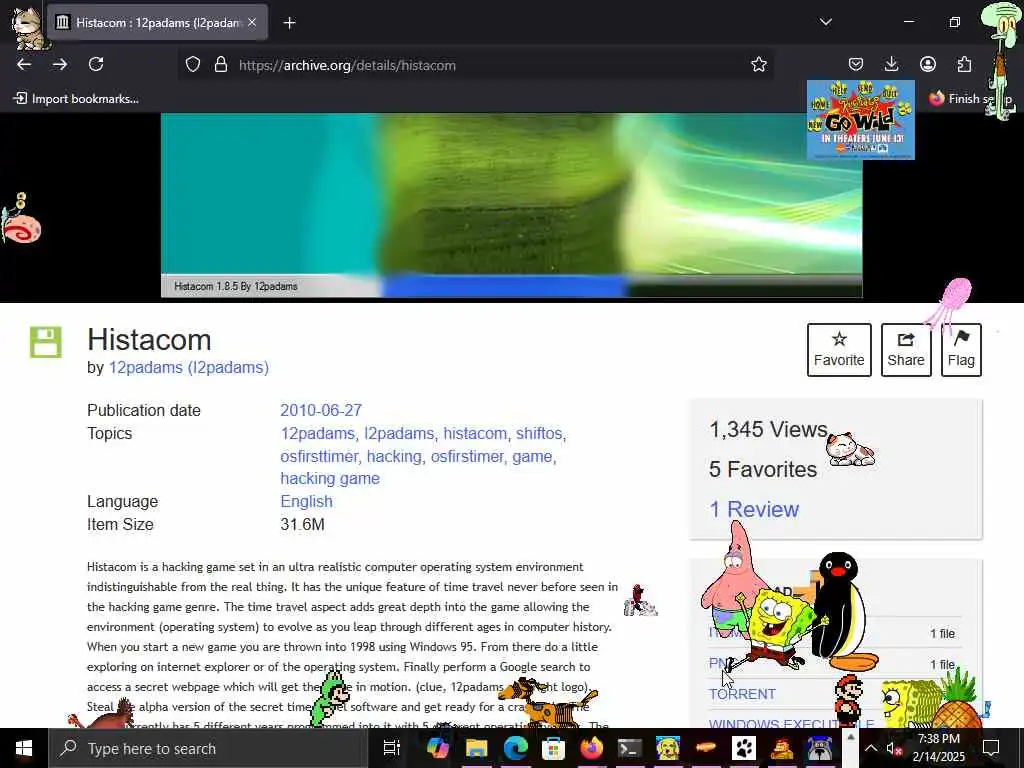This screenshot has height=768, width=1024.
Task: Launch Copilot from the taskbar
Action: pyautogui.click(x=438, y=748)
